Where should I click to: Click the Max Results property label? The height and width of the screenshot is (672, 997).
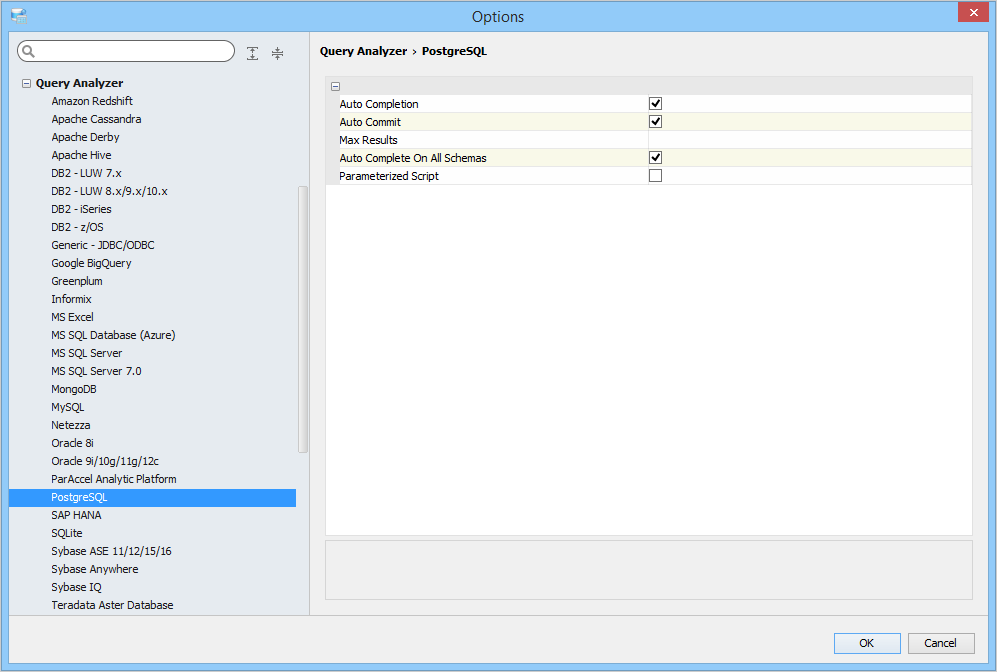click(368, 140)
